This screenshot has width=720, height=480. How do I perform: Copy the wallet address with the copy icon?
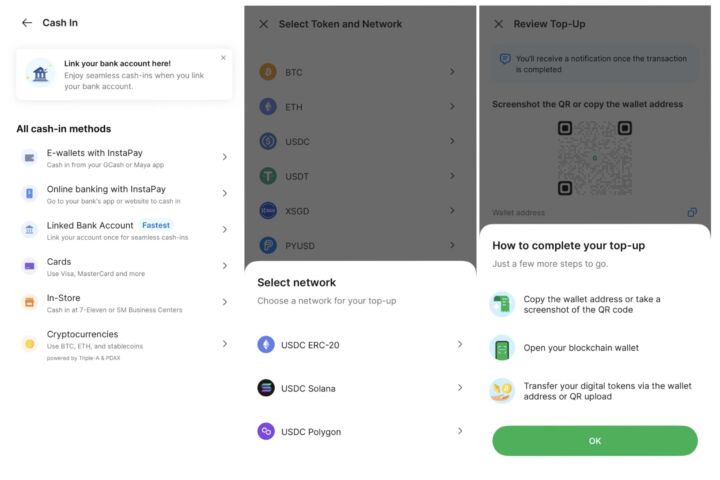pyautogui.click(x=692, y=212)
